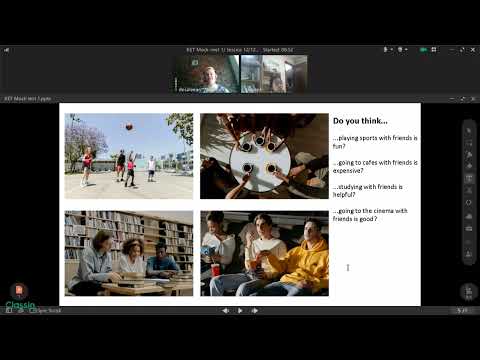Click the 'playing sports with friends is fun?' text
The height and width of the screenshot is (360, 480).
coord(375,142)
